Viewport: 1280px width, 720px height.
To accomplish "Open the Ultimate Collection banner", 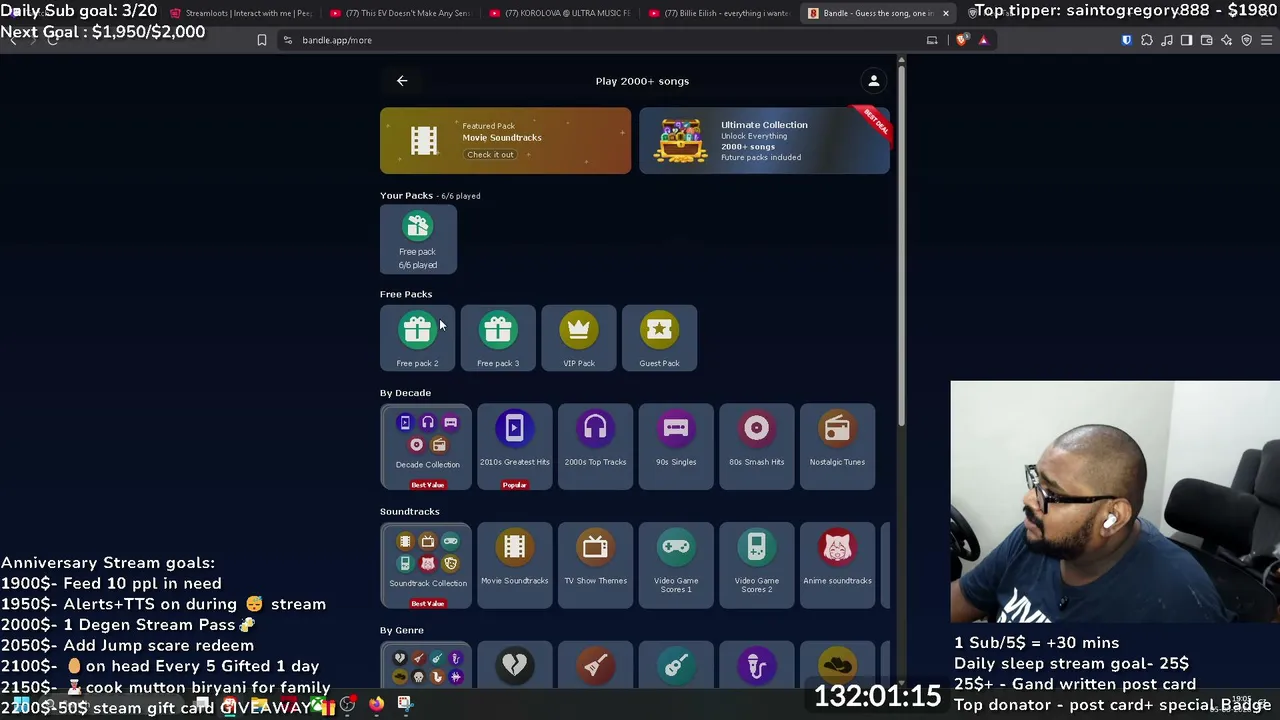I will [x=764, y=141].
